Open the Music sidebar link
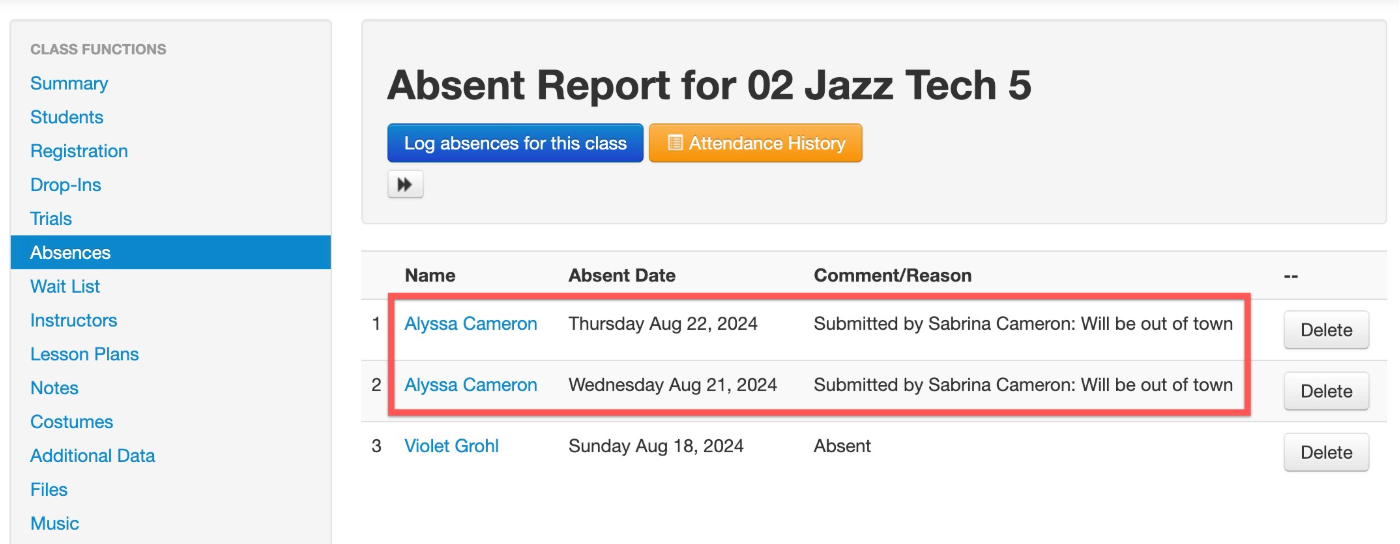The image size is (1400, 544). [x=55, y=523]
